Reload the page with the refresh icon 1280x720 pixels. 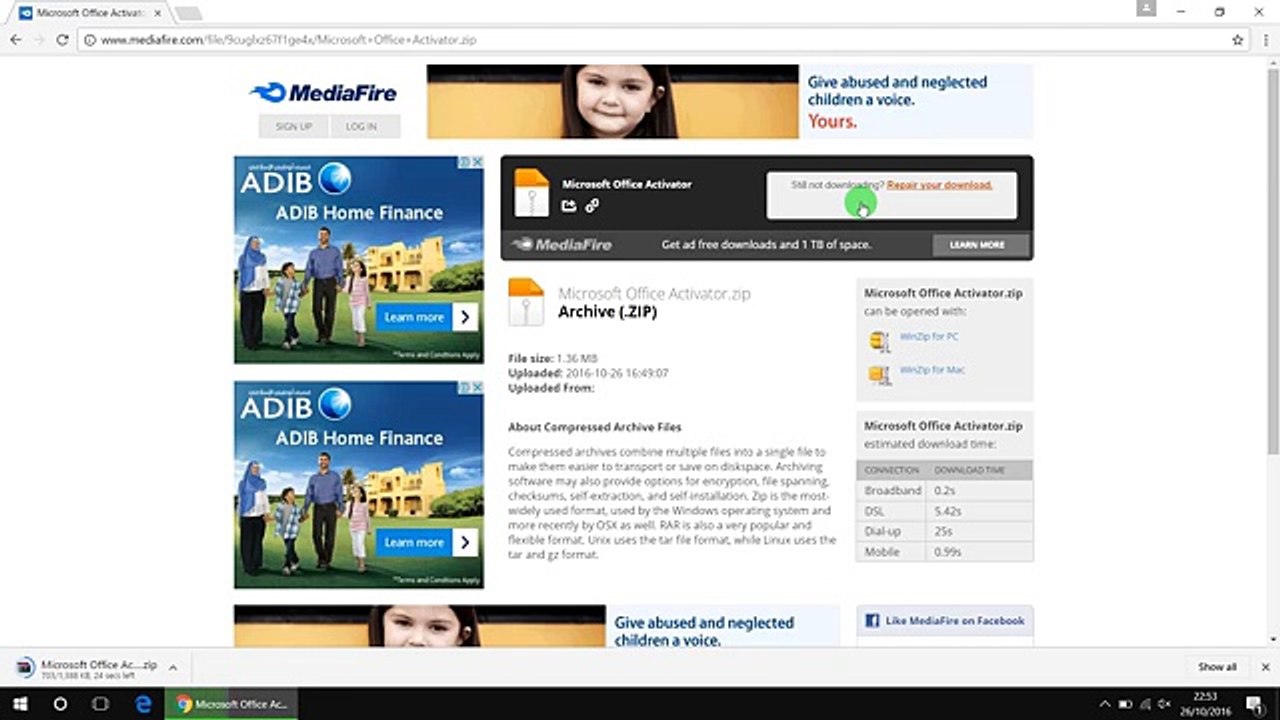point(62,40)
